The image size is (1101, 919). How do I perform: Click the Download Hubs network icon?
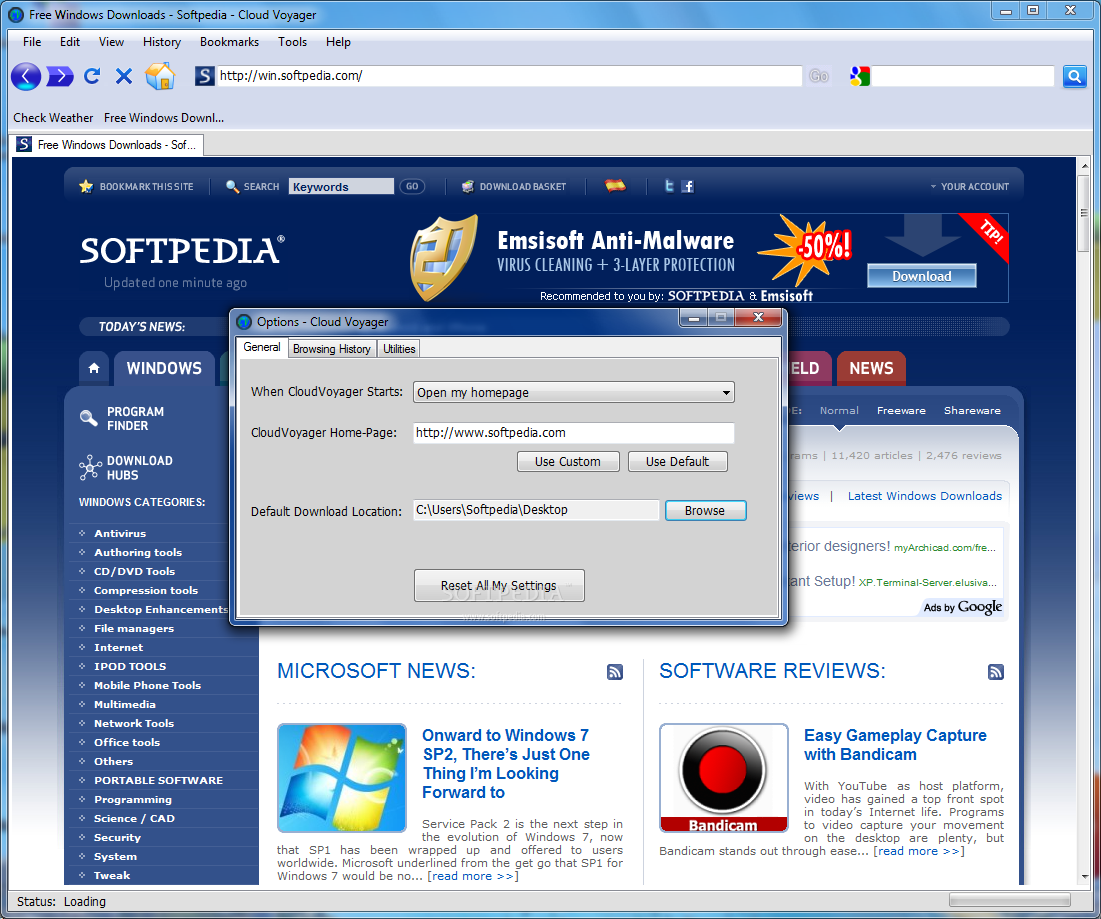click(x=90, y=468)
